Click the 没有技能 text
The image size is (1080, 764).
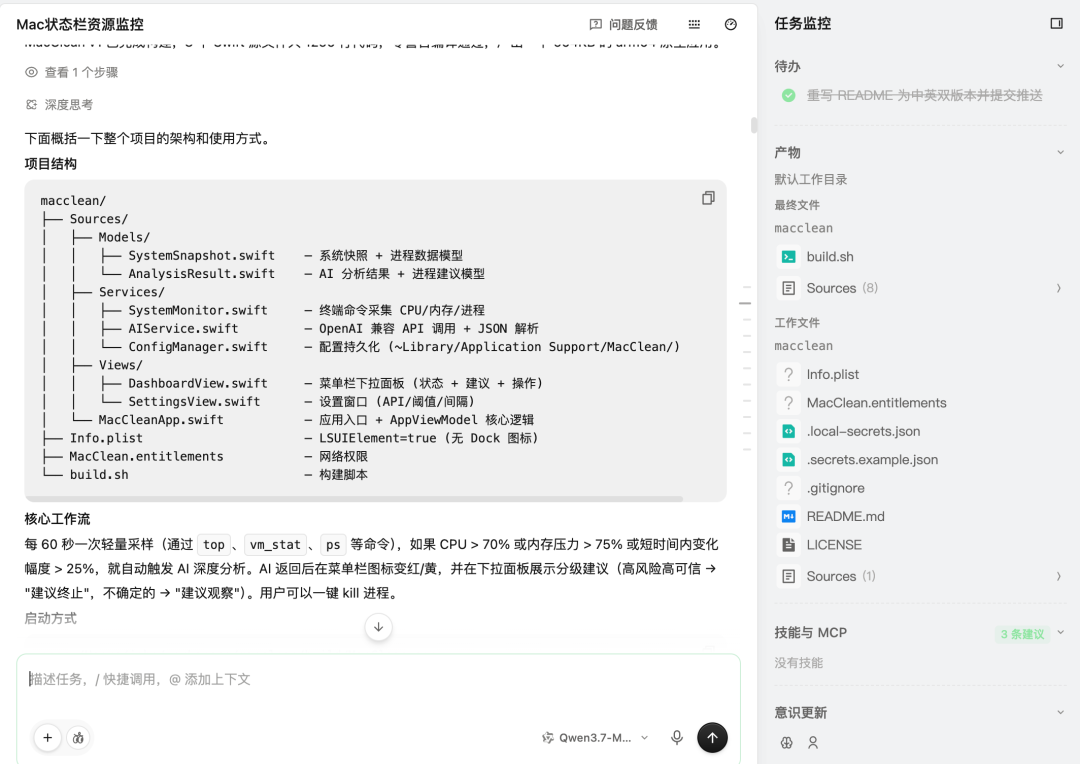(x=798, y=663)
